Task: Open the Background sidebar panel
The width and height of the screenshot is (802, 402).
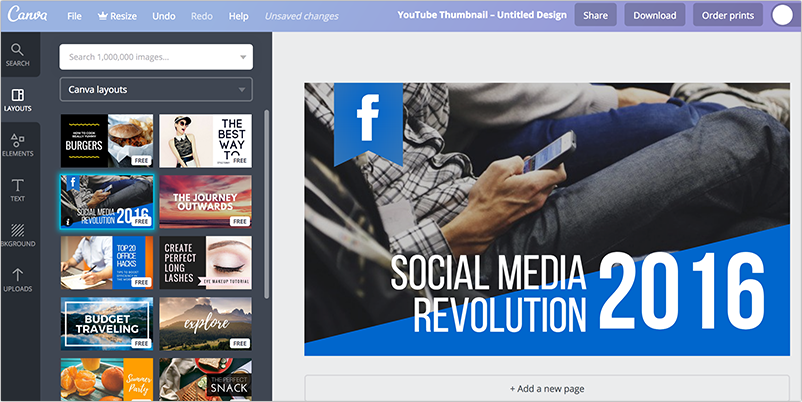Action: (x=19, y=235)
